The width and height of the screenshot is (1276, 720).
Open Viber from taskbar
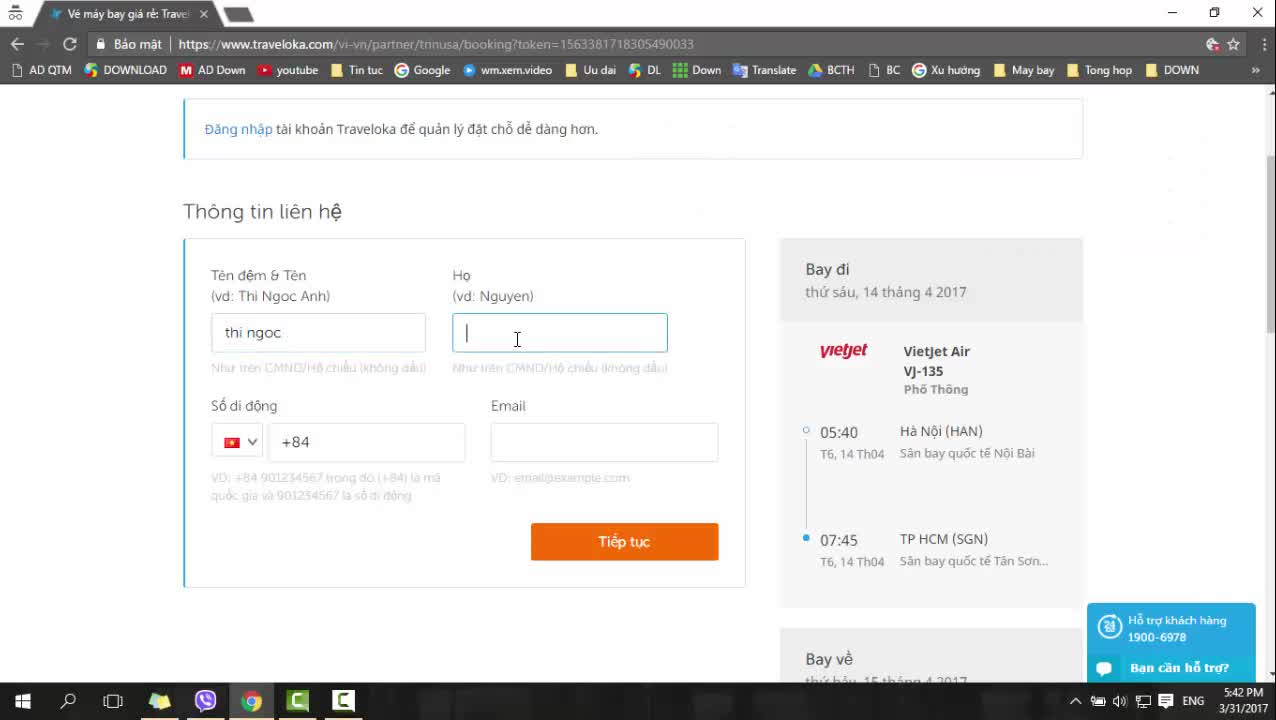click(x=205, y=701)
